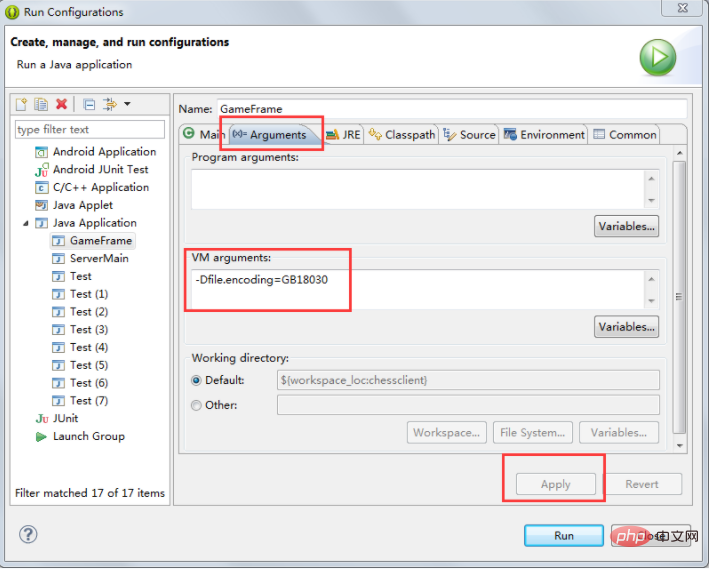Open the filter dropdown arrow in the toolbar
The height and width of the screenshot is (569, 709).
point(128,104)
